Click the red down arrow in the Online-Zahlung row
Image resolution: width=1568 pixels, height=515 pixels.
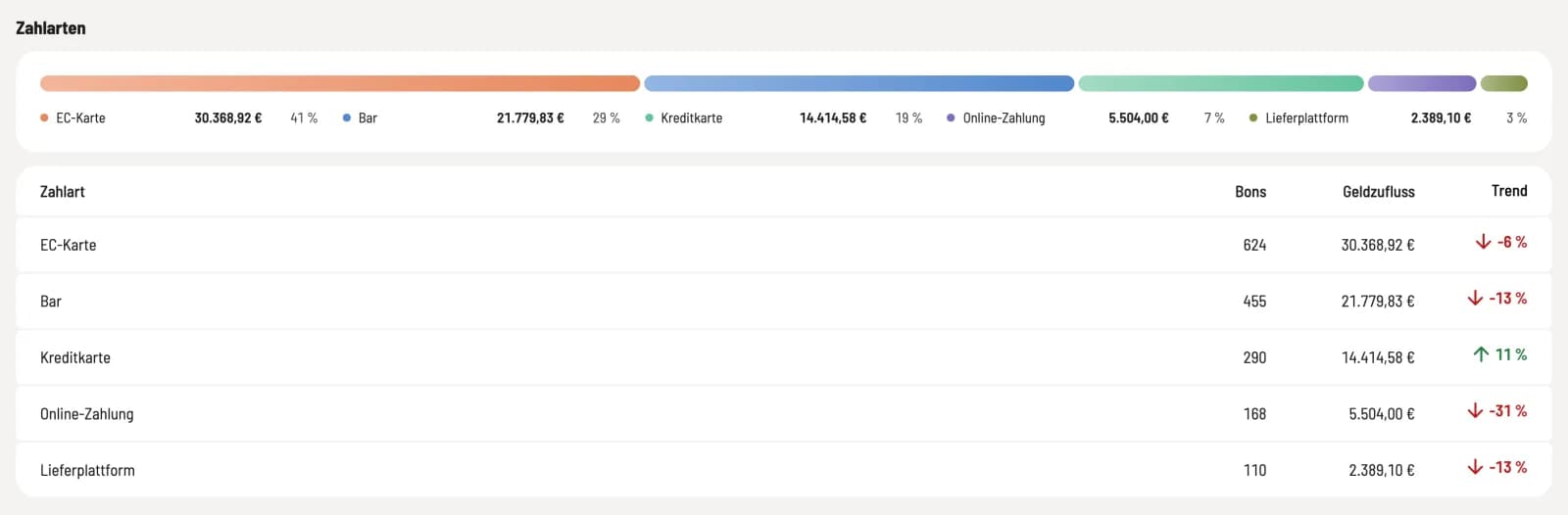(x=1475, y=410)
